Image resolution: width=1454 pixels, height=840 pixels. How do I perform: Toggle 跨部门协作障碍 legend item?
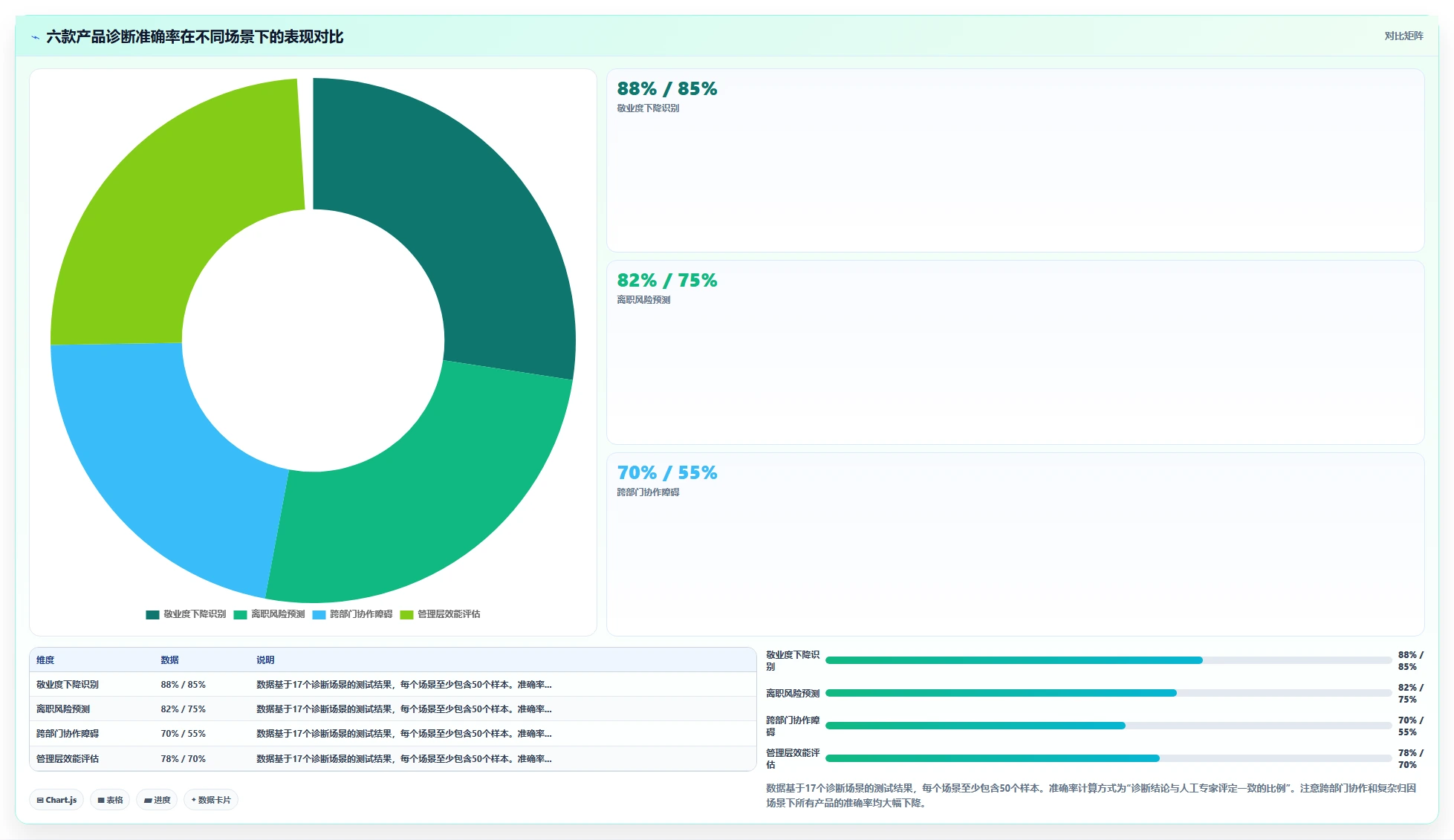click(x=352, y=614)
